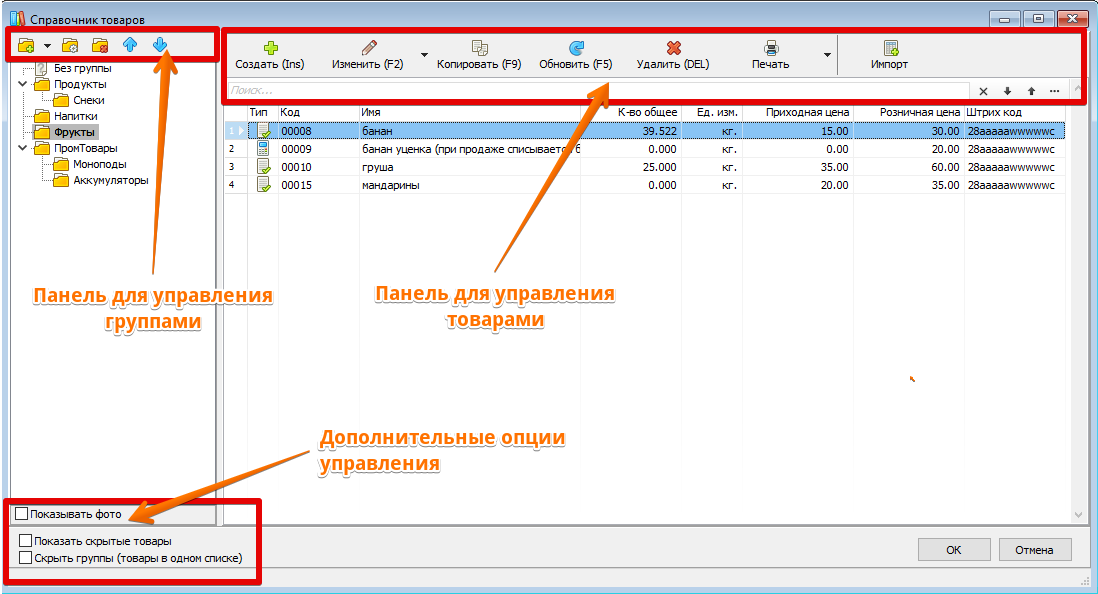Maximize the Справочник товаров window
This screenshot has width=1098, height=594.
click(1038, 19)
